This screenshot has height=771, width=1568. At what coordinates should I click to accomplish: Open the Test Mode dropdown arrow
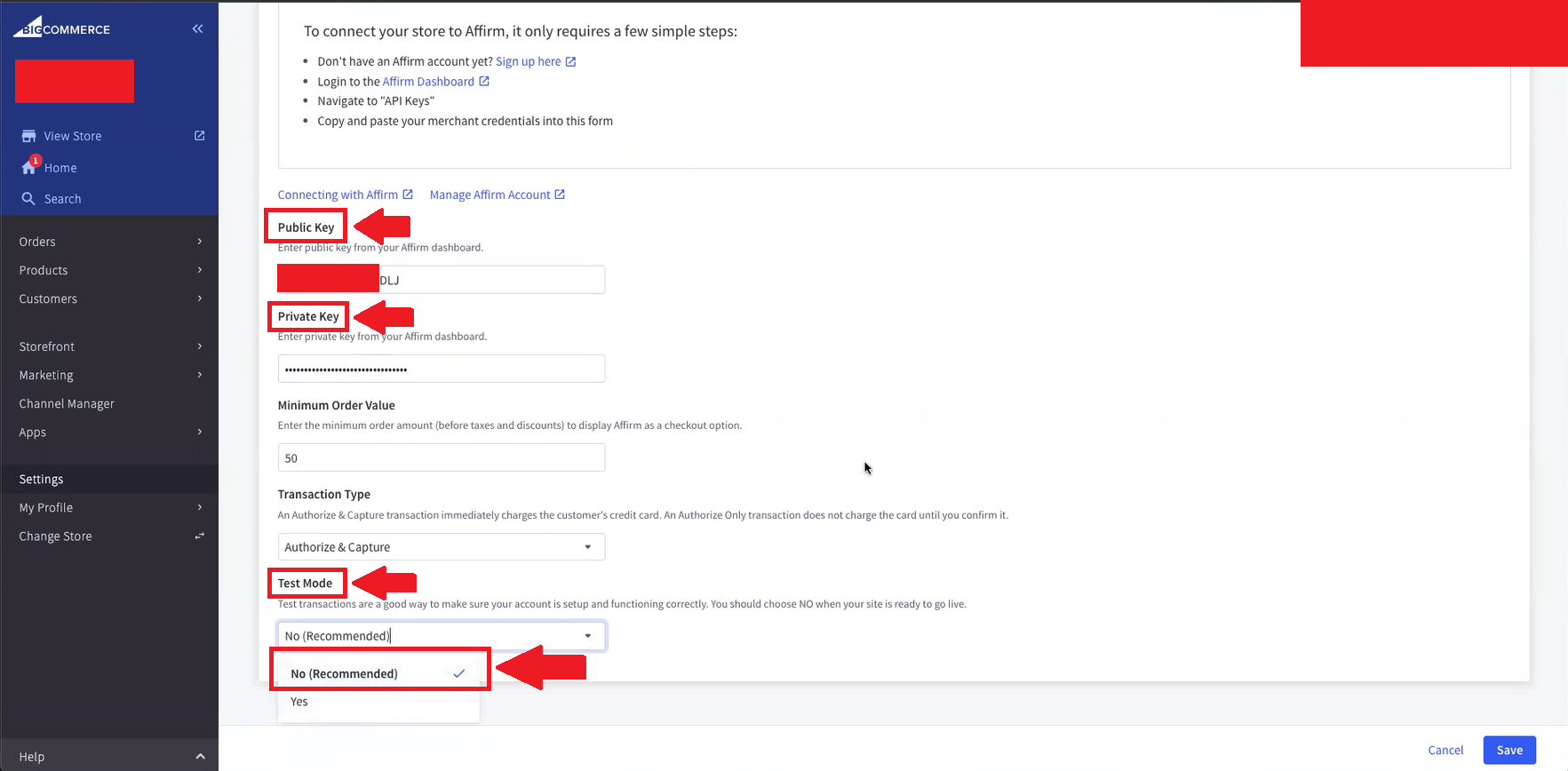588,636
